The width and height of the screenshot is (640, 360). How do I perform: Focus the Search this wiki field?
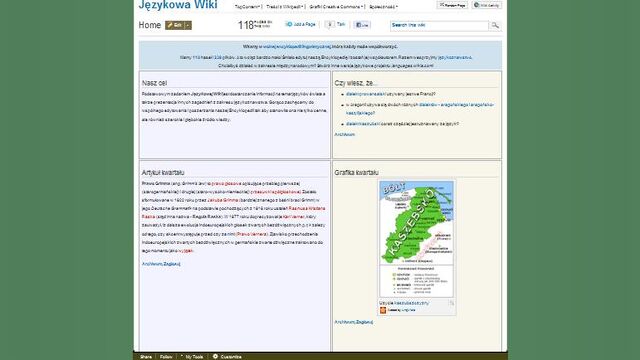(439, 25)
